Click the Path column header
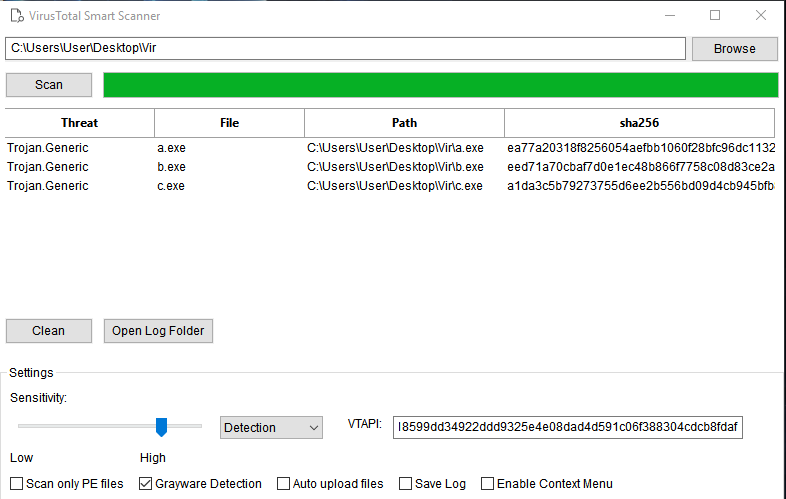This screenshot has width=786, height=499. pos(405,123)
